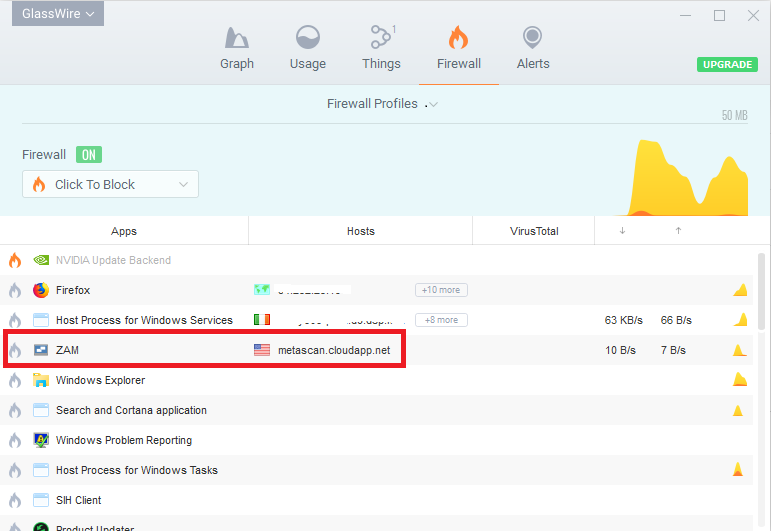Open Search and Cortana traffic mini graph
771x531 pixels.
point(738,410)
